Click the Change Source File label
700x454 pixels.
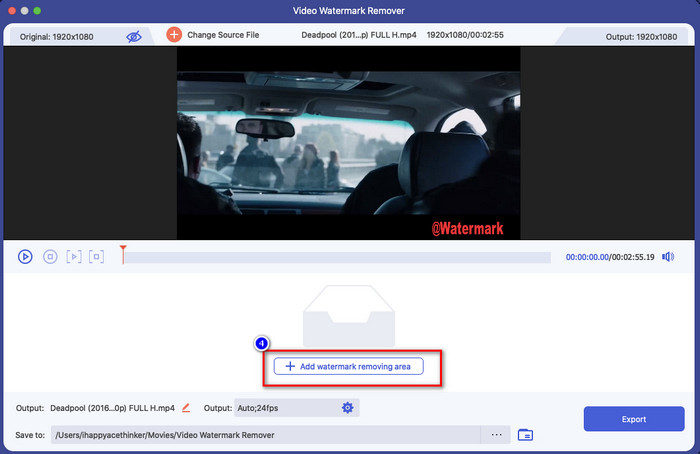223,35
